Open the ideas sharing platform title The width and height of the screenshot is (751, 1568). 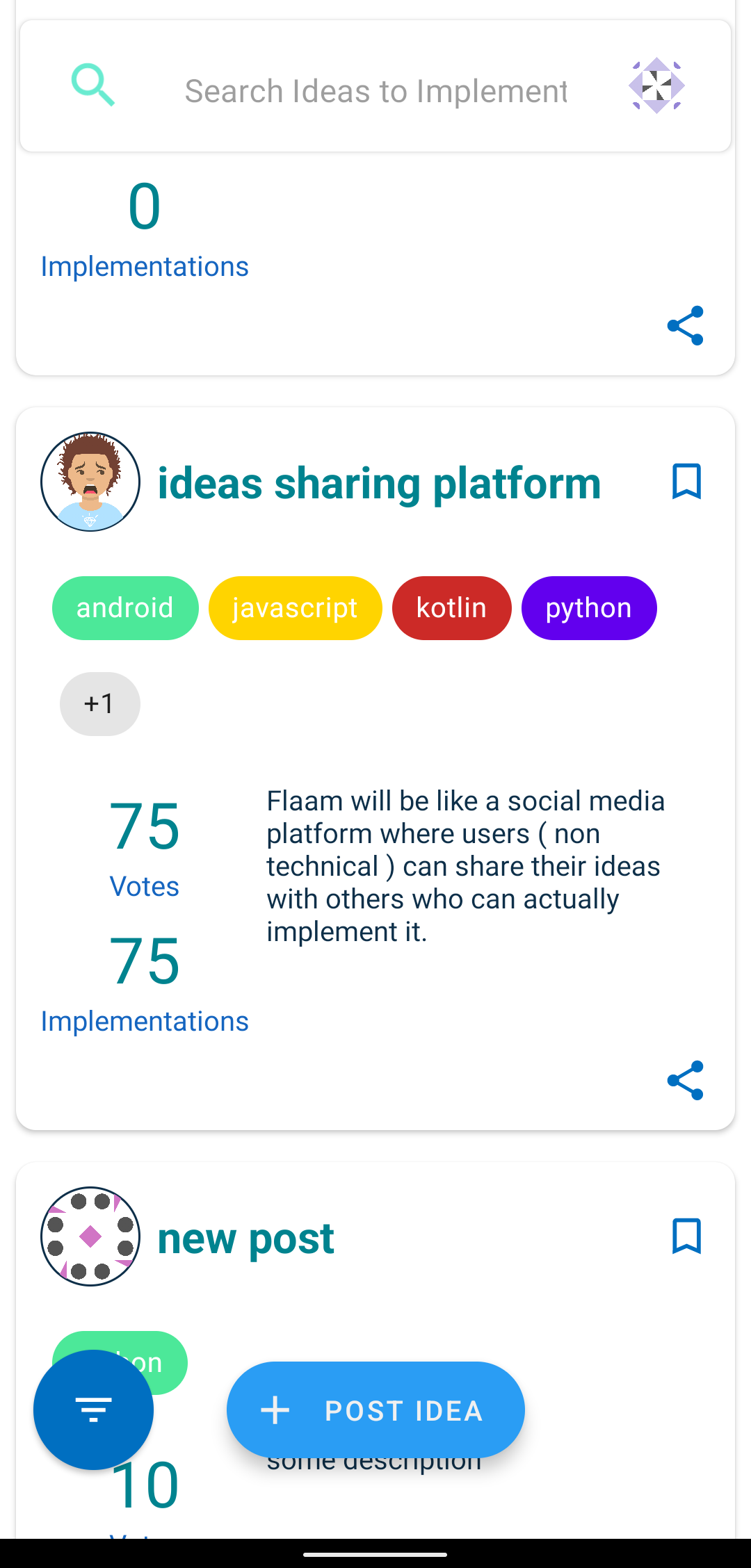pos(380,483)
